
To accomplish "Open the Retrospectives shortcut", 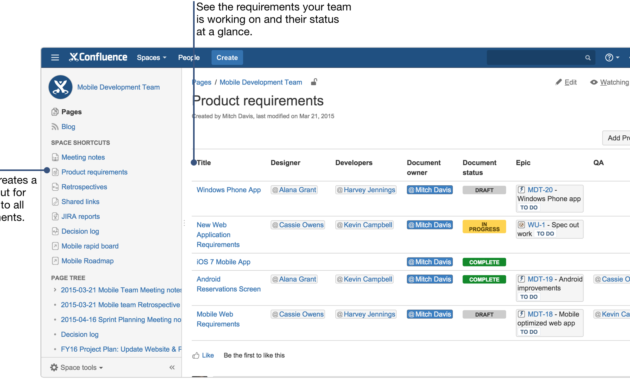I will [x=84, y=187].
